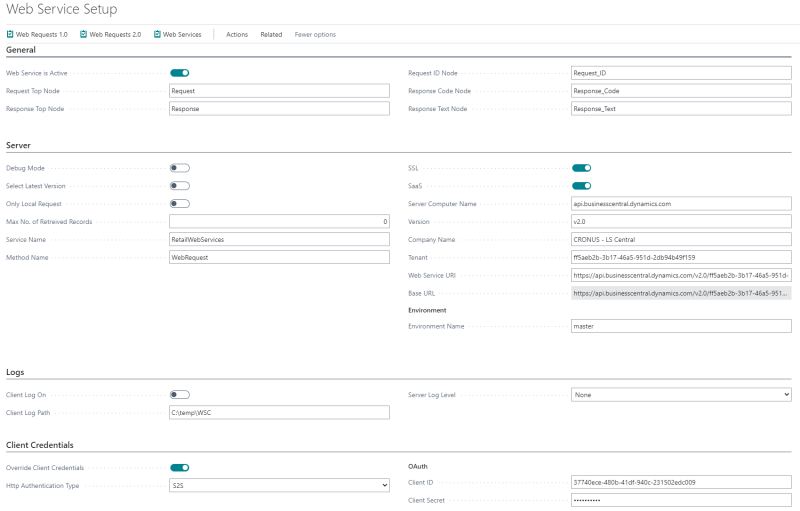This screenshot has height=511, width=800.
Task: Open the Related menu
Action: click(x=271, y=34)
